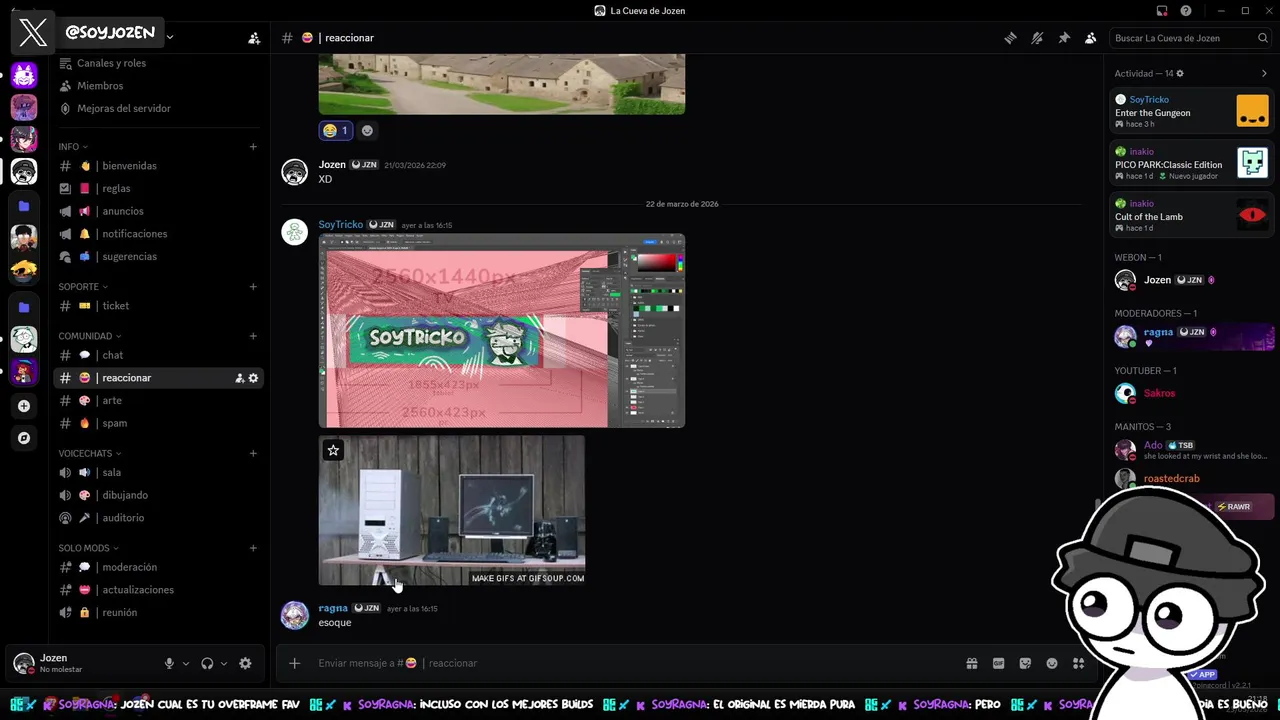Open the GIF picker

click(998, 663)
